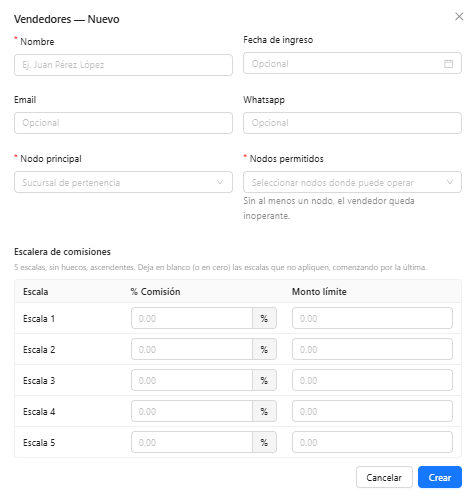Click the 'Nodos permitidos' label
The height and width of the screenshot is (499, 476).
pyautogui.click(x=286, y=159)
